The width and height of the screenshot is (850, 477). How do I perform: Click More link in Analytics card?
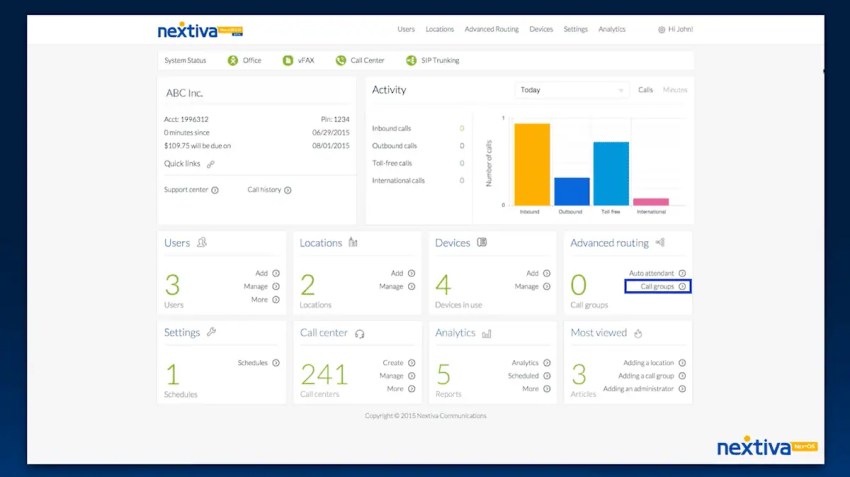536,389
